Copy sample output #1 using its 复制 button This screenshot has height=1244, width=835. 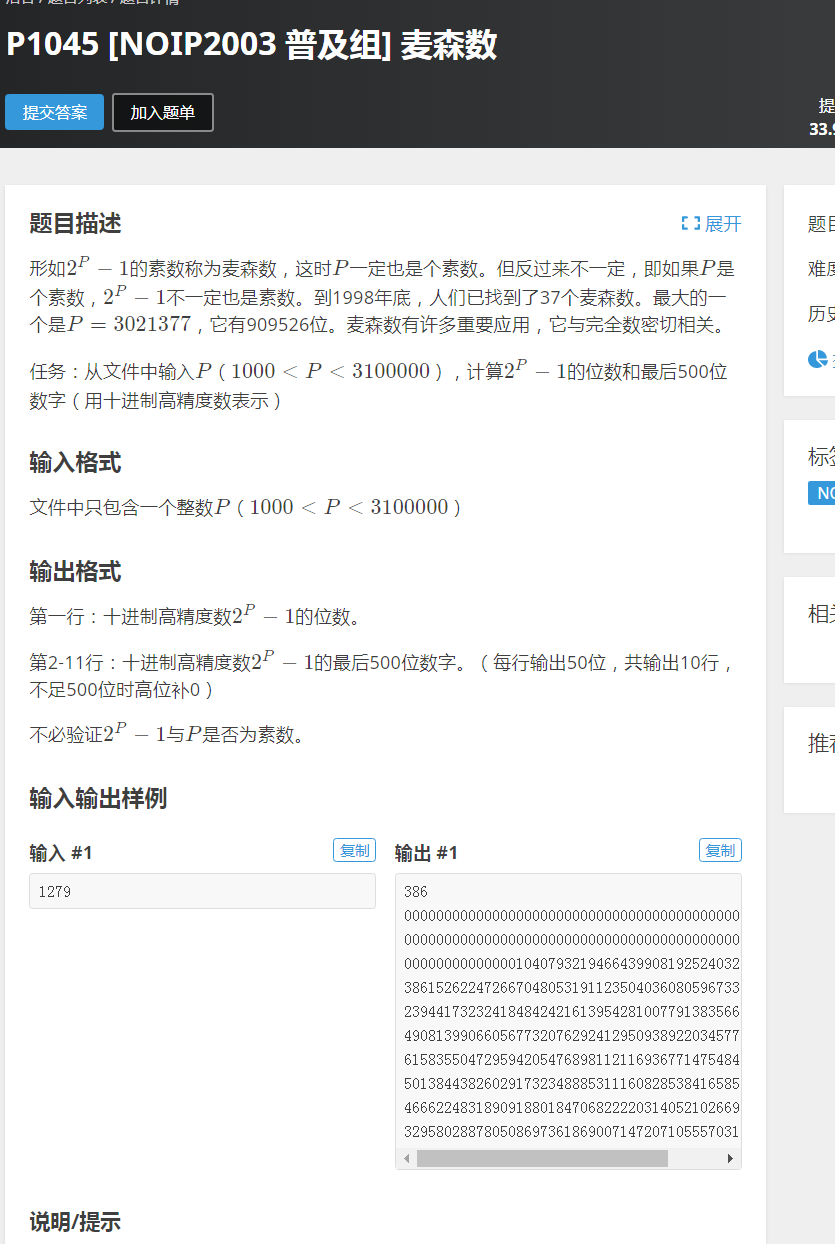720,849
